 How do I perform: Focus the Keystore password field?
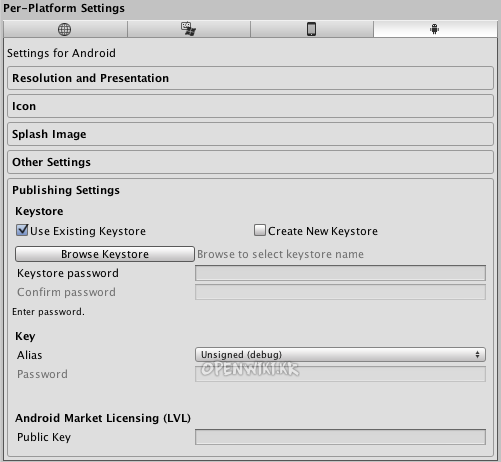coord(340,273)
